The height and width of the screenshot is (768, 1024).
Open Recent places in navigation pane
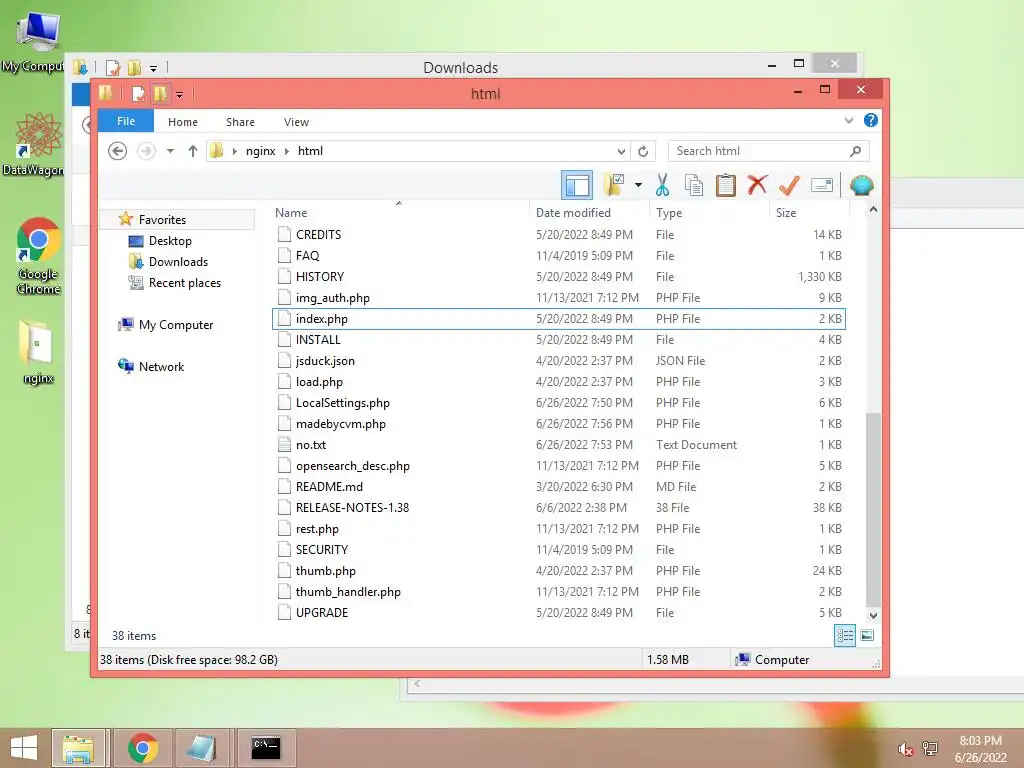(x=185, y=283)
